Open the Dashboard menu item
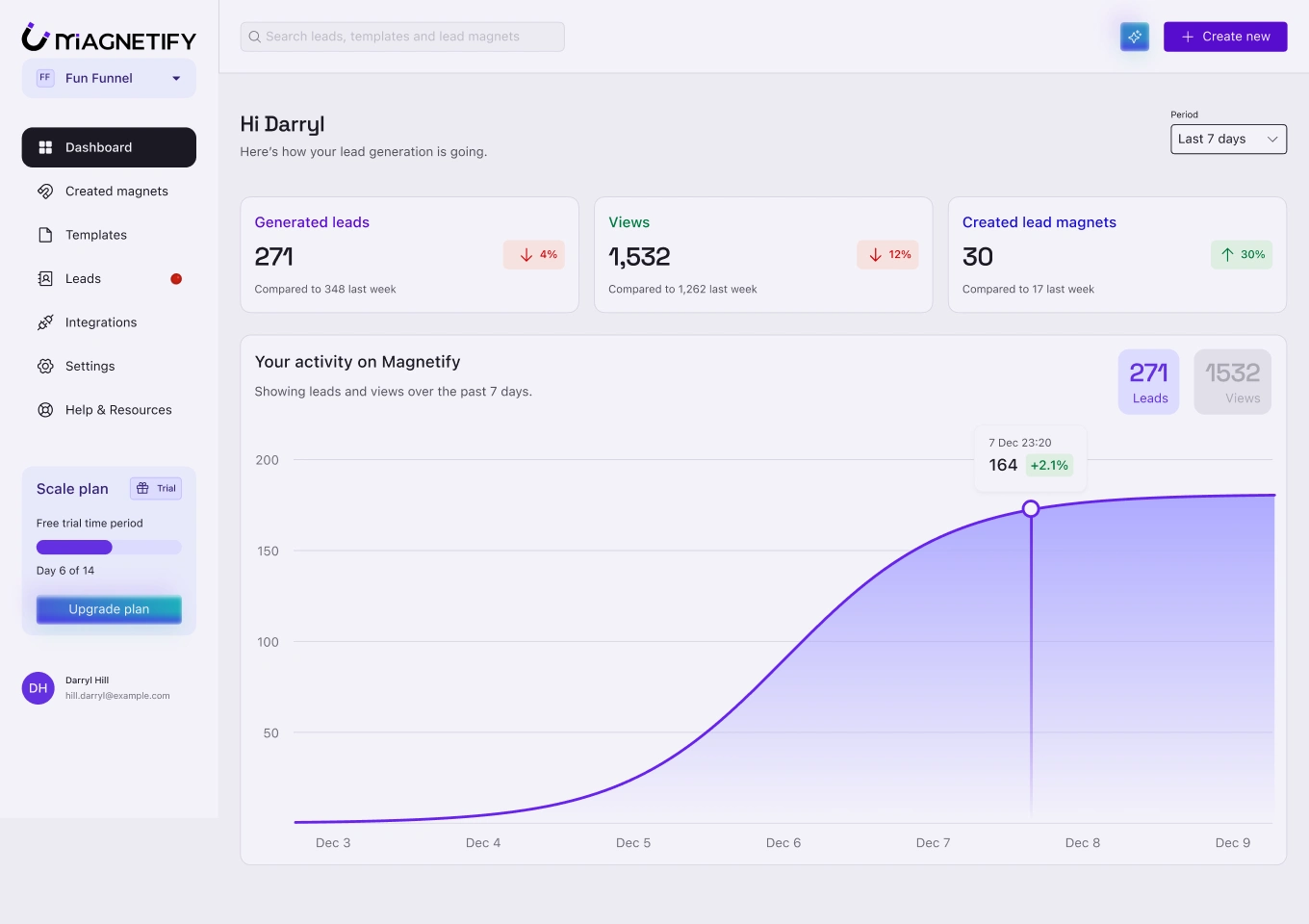Viewport: 1309px width, 924px height. point(109,147)
